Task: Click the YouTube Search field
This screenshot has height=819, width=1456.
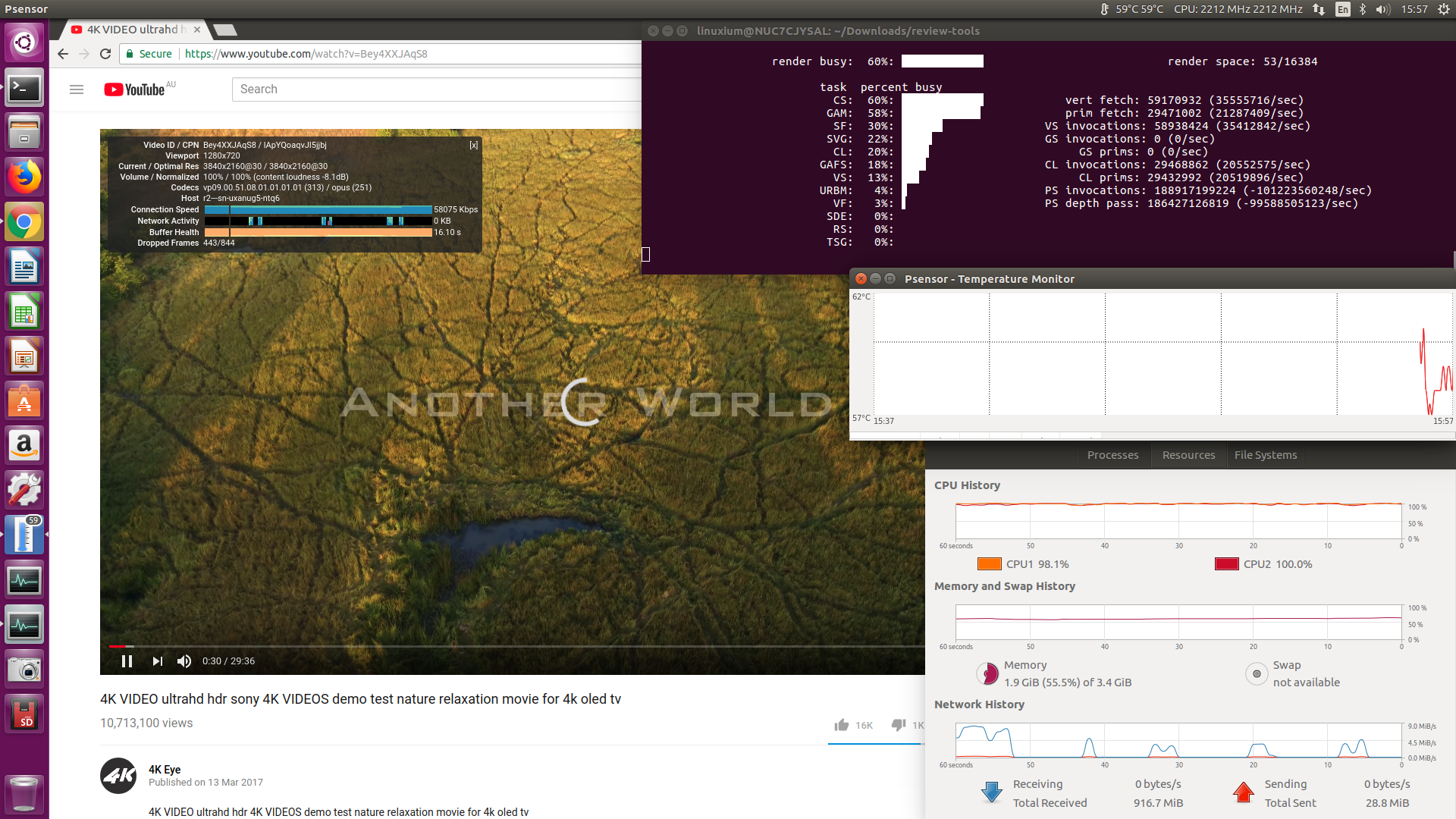Action: [x=436, y=89]
